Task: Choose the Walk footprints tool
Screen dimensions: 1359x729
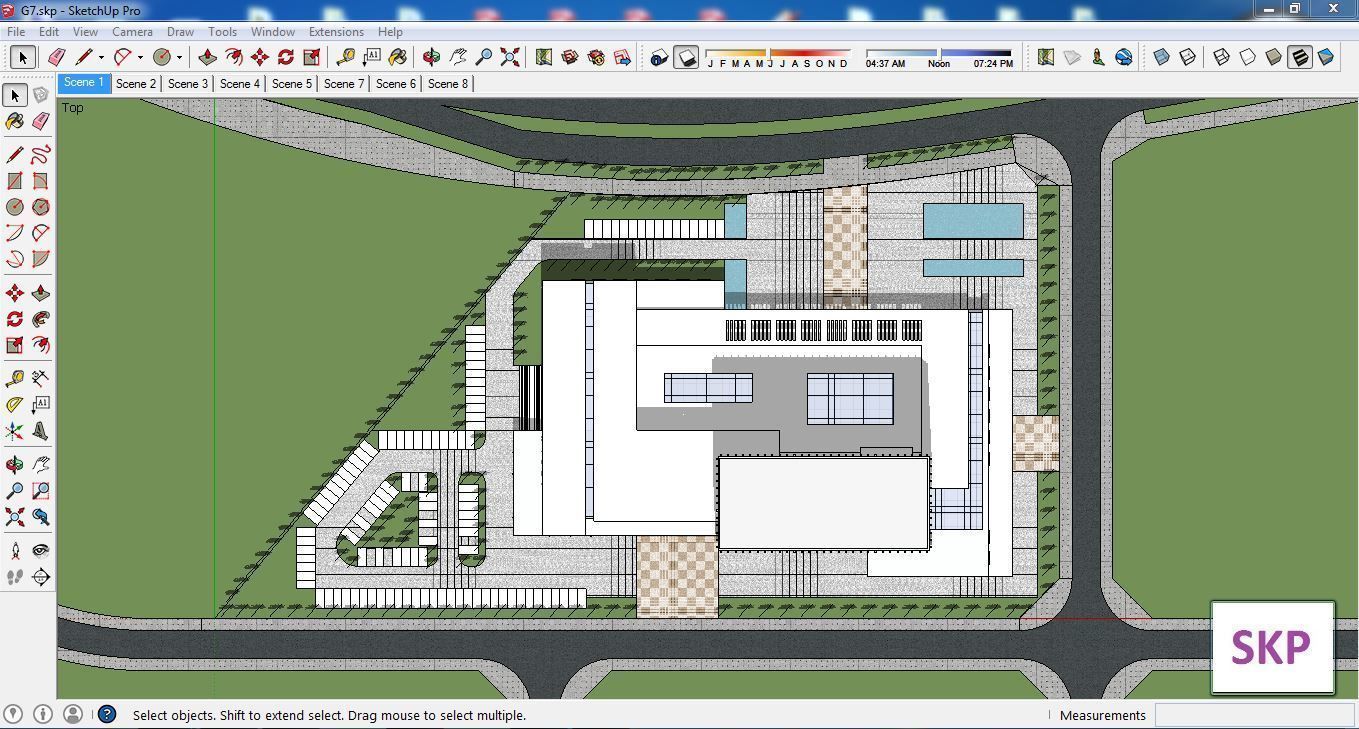Action: [15, 577]
